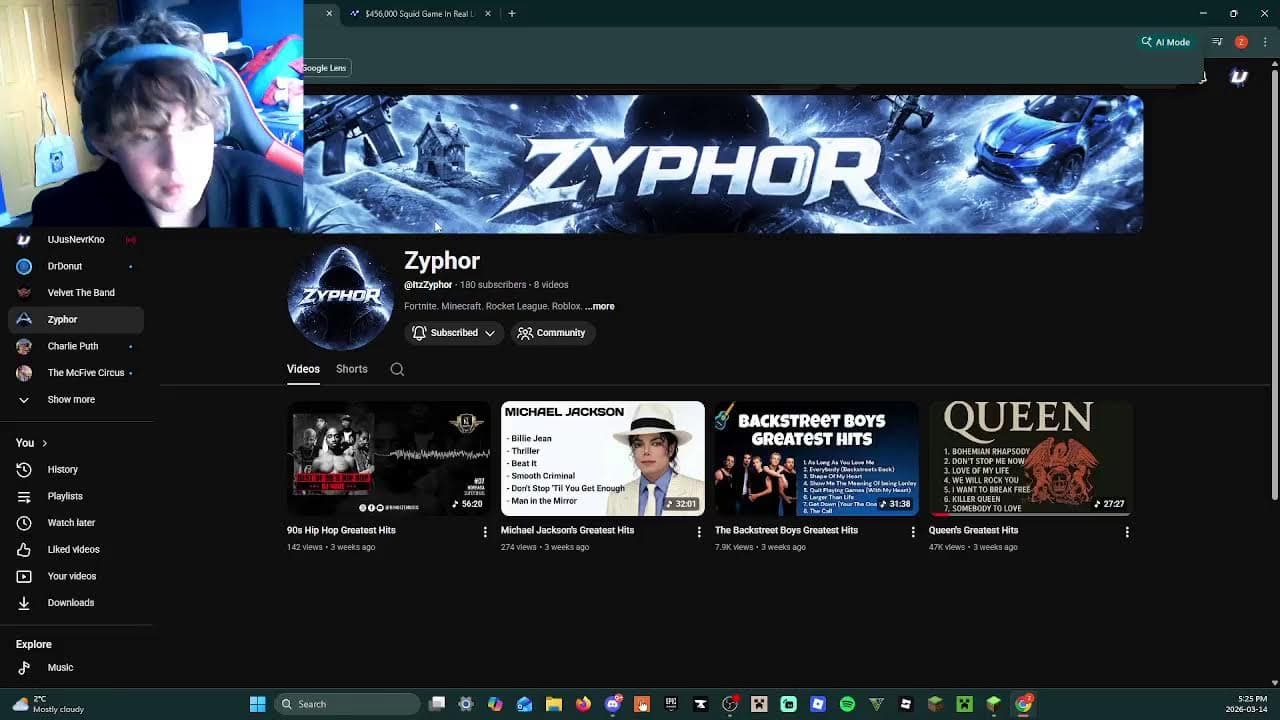Close the Squid Game tab
Image resolution: width=1280 pixels, height=720 pixels.
(488, 14)
